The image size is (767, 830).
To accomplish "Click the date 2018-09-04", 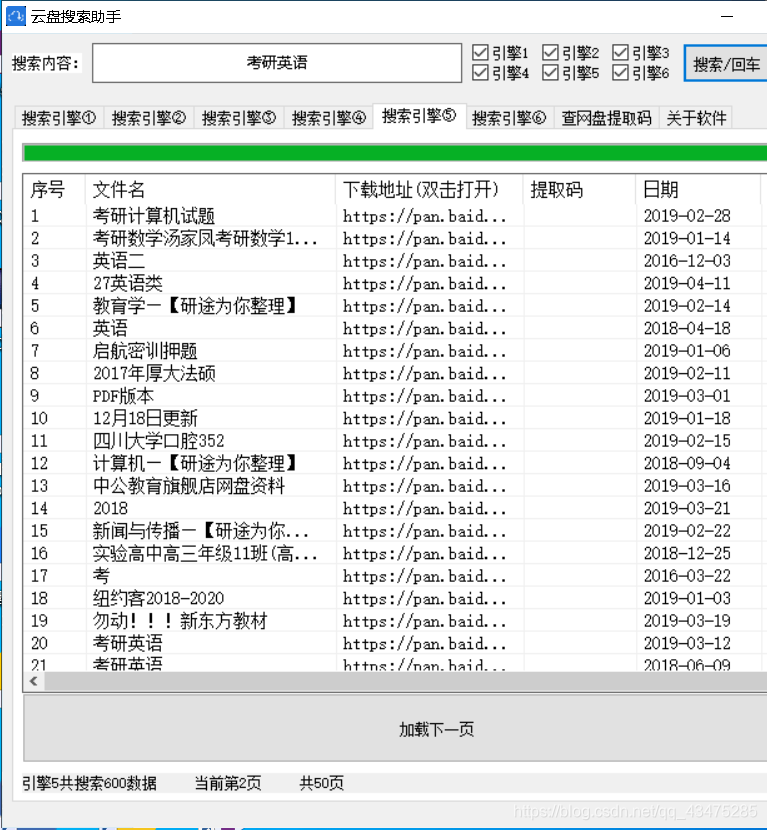I will pyautogui.click(x=687, y=463).
